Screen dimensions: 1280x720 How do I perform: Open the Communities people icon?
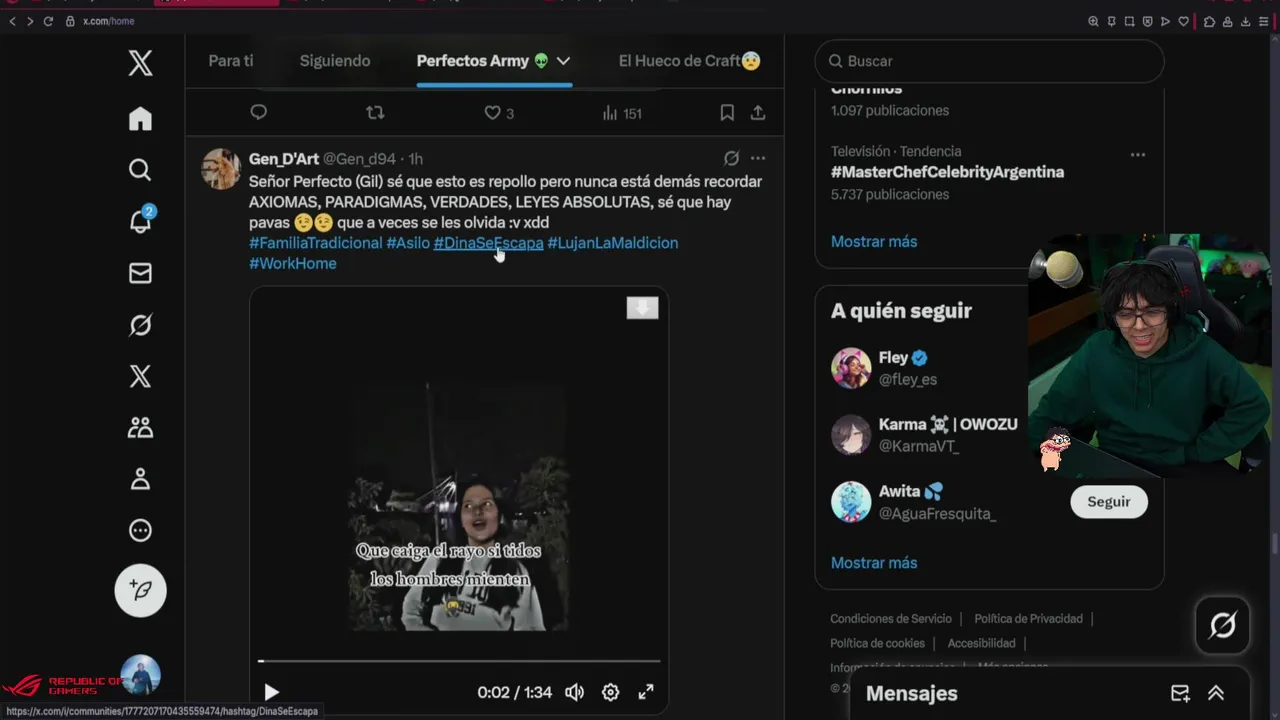click(140, 428)
